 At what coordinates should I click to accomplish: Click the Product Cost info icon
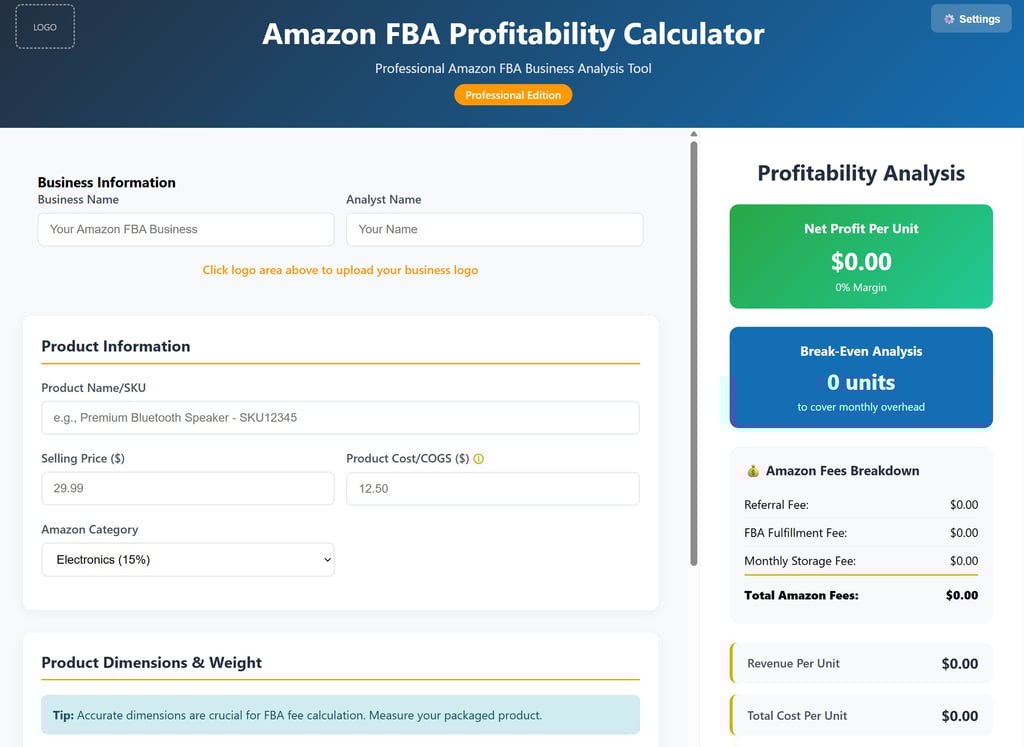[x=478, y=459]
